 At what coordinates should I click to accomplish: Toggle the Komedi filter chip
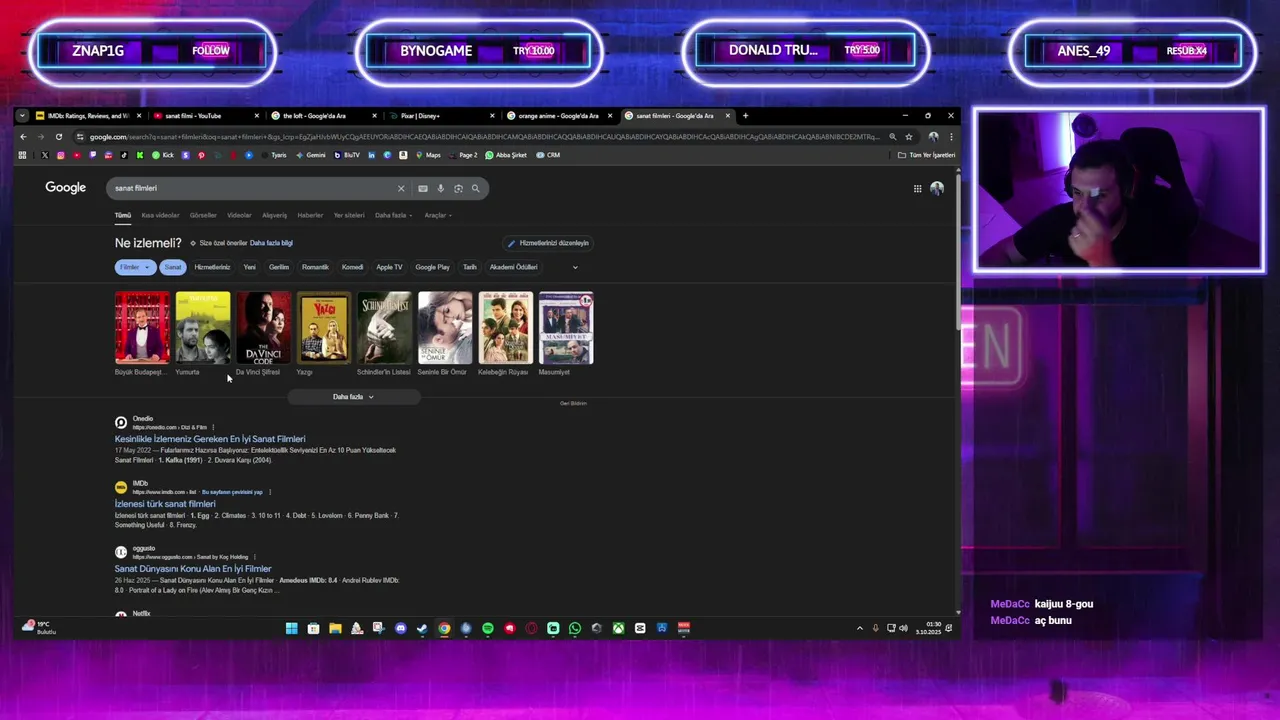353,267
